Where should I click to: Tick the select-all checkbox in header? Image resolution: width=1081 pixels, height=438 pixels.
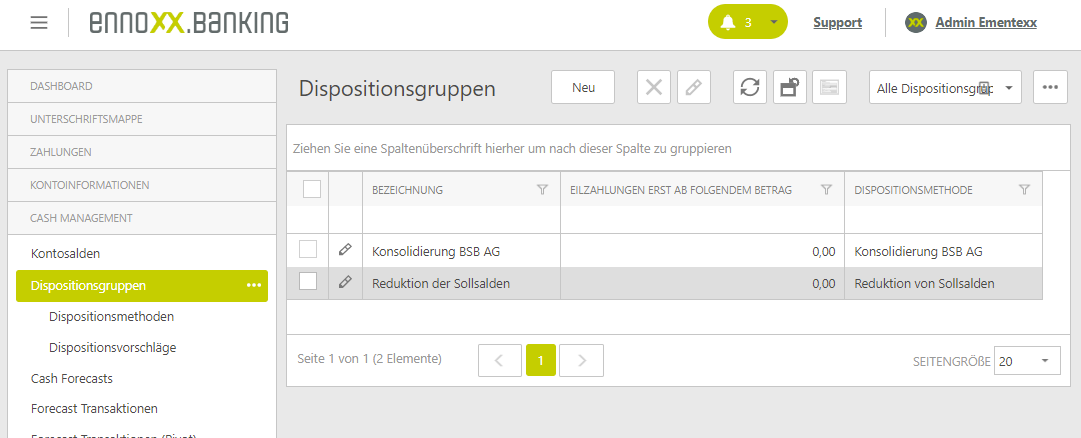[311, 189]
